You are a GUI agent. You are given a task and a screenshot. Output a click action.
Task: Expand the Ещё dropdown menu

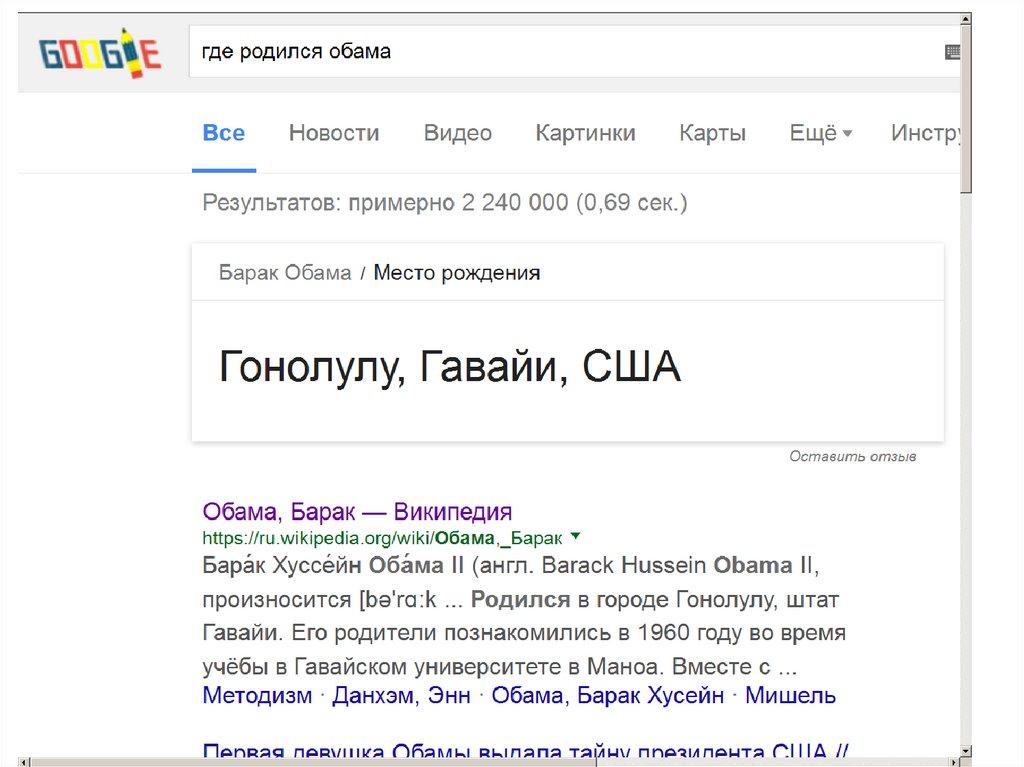820,133
